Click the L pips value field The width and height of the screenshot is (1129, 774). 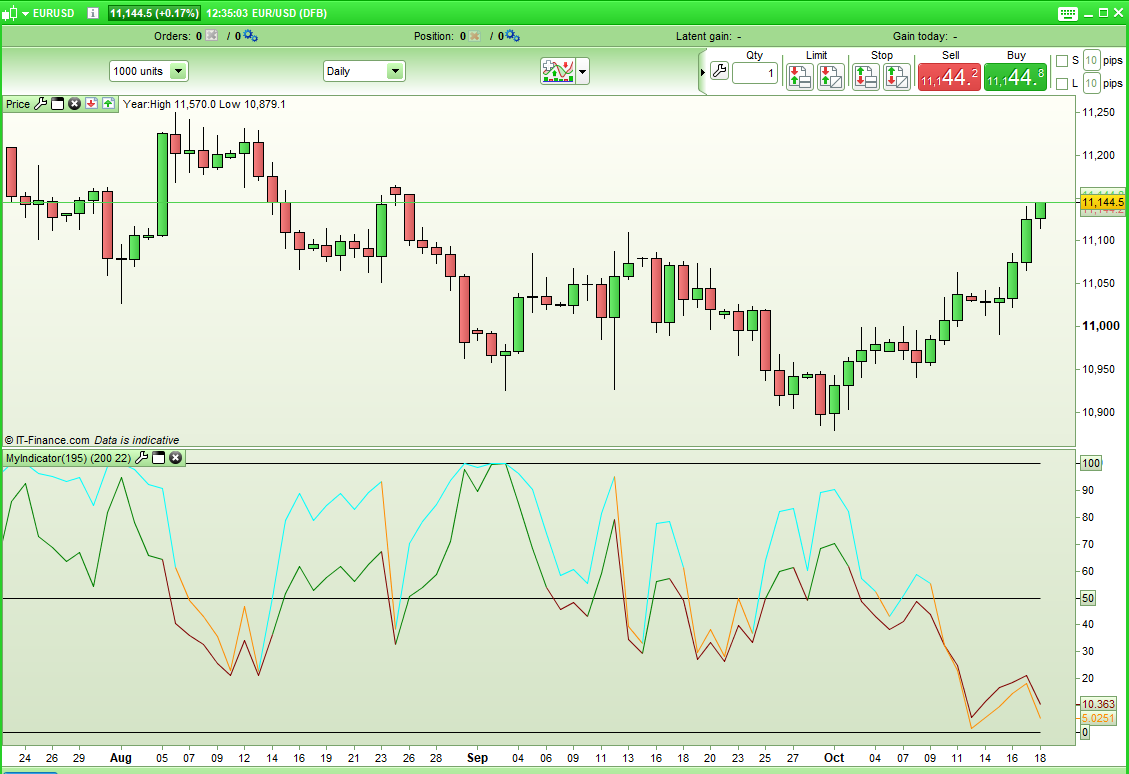(x=1091, y=84)
